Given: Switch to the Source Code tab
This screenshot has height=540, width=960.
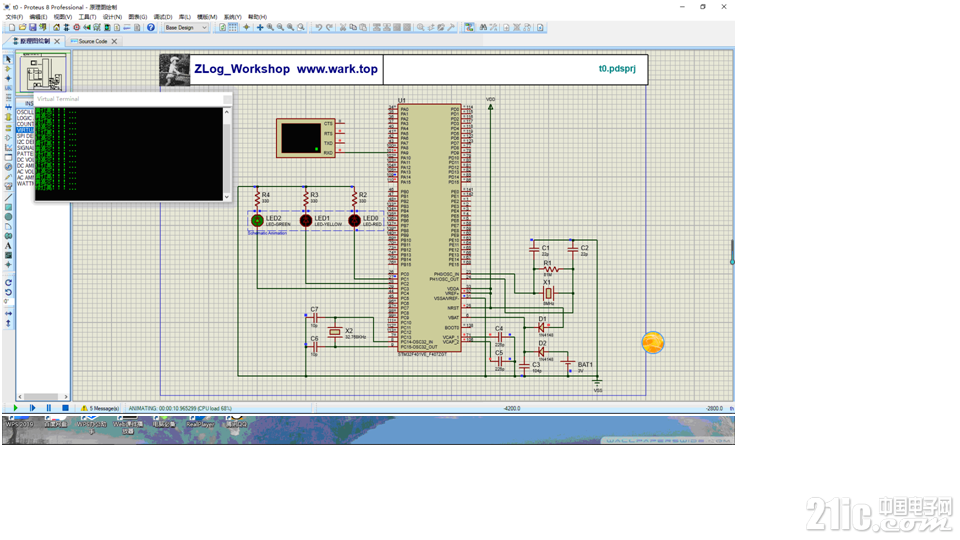Looking at the screenshot, I should 92,42.
